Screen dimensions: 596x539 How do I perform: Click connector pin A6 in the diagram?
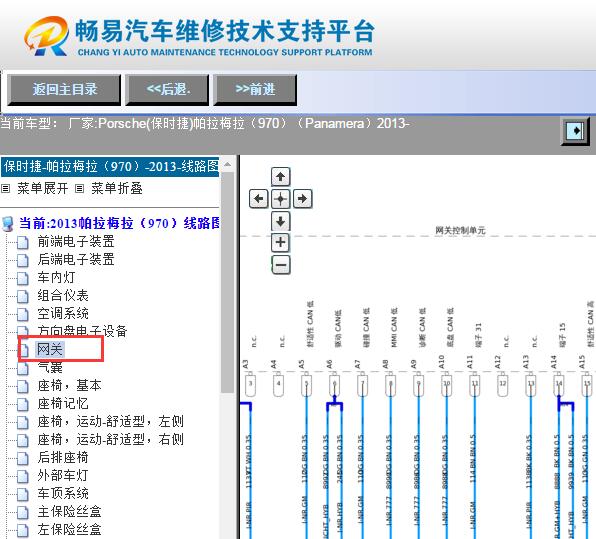point(334,385)
